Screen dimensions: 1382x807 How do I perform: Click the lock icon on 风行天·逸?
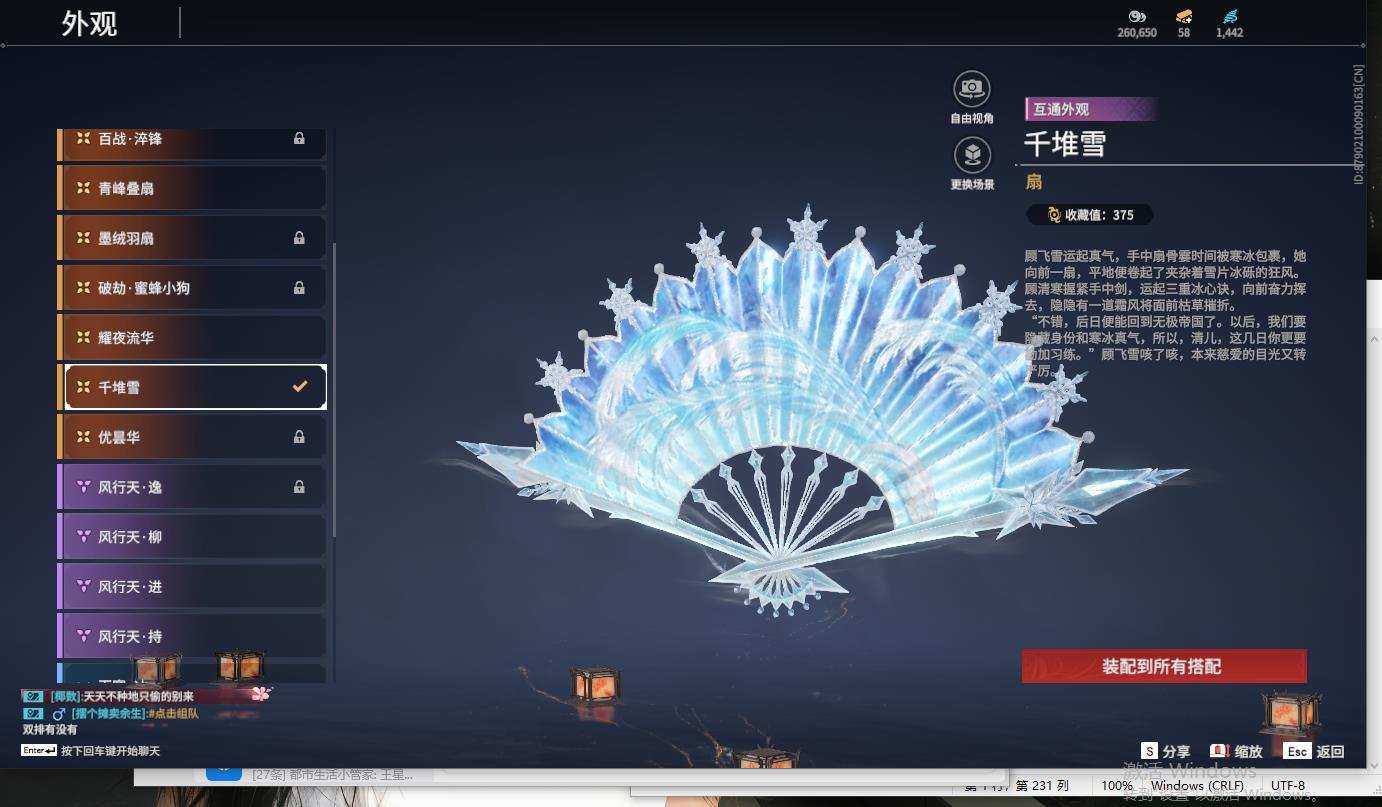tap(299, 487)
